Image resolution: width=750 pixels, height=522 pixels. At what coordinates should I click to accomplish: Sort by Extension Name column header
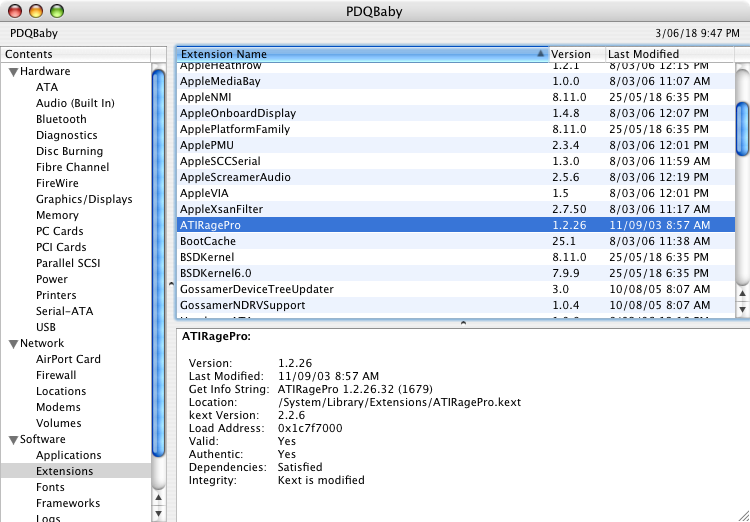coord(363,54)
